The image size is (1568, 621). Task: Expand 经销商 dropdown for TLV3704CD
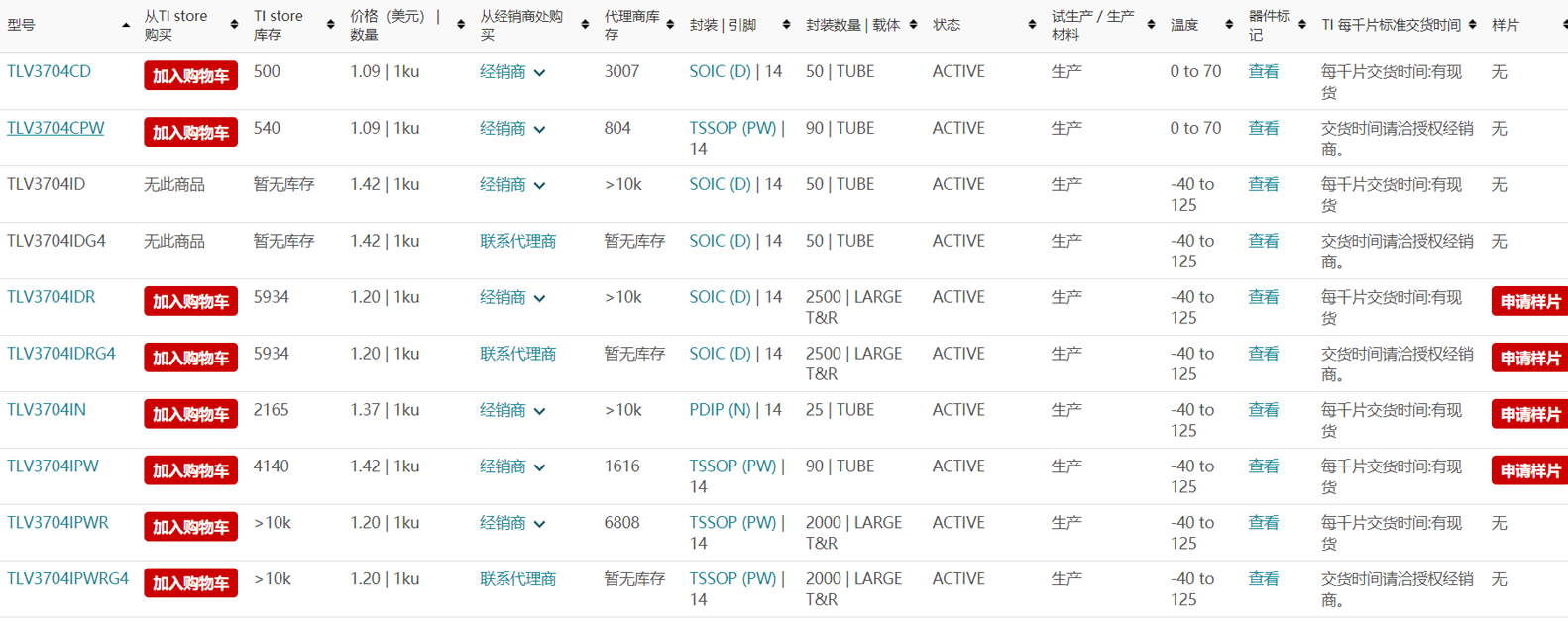tap(539, 72)
